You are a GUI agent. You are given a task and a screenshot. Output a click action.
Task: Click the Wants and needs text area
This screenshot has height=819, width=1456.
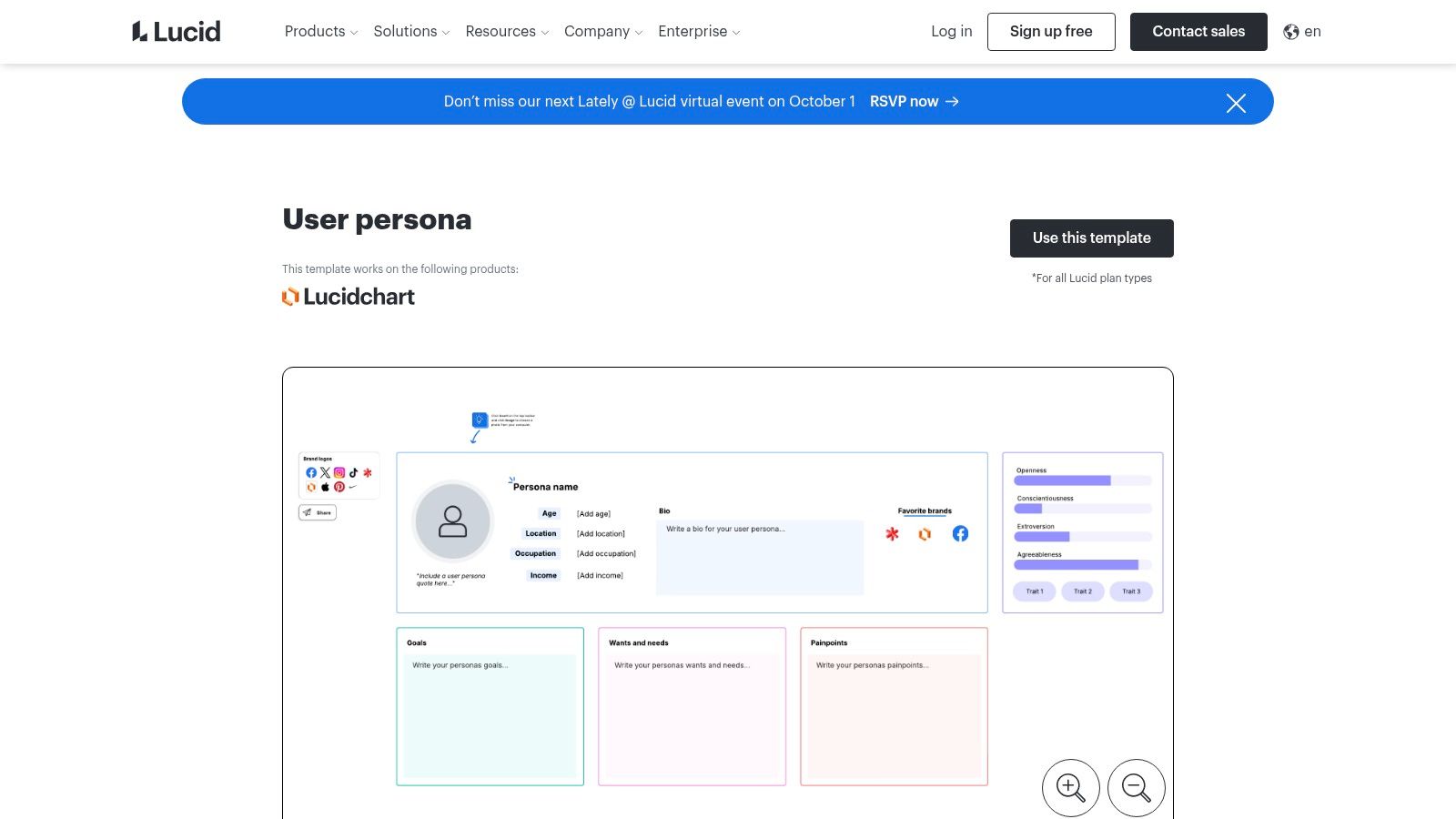tap(693, 716)
